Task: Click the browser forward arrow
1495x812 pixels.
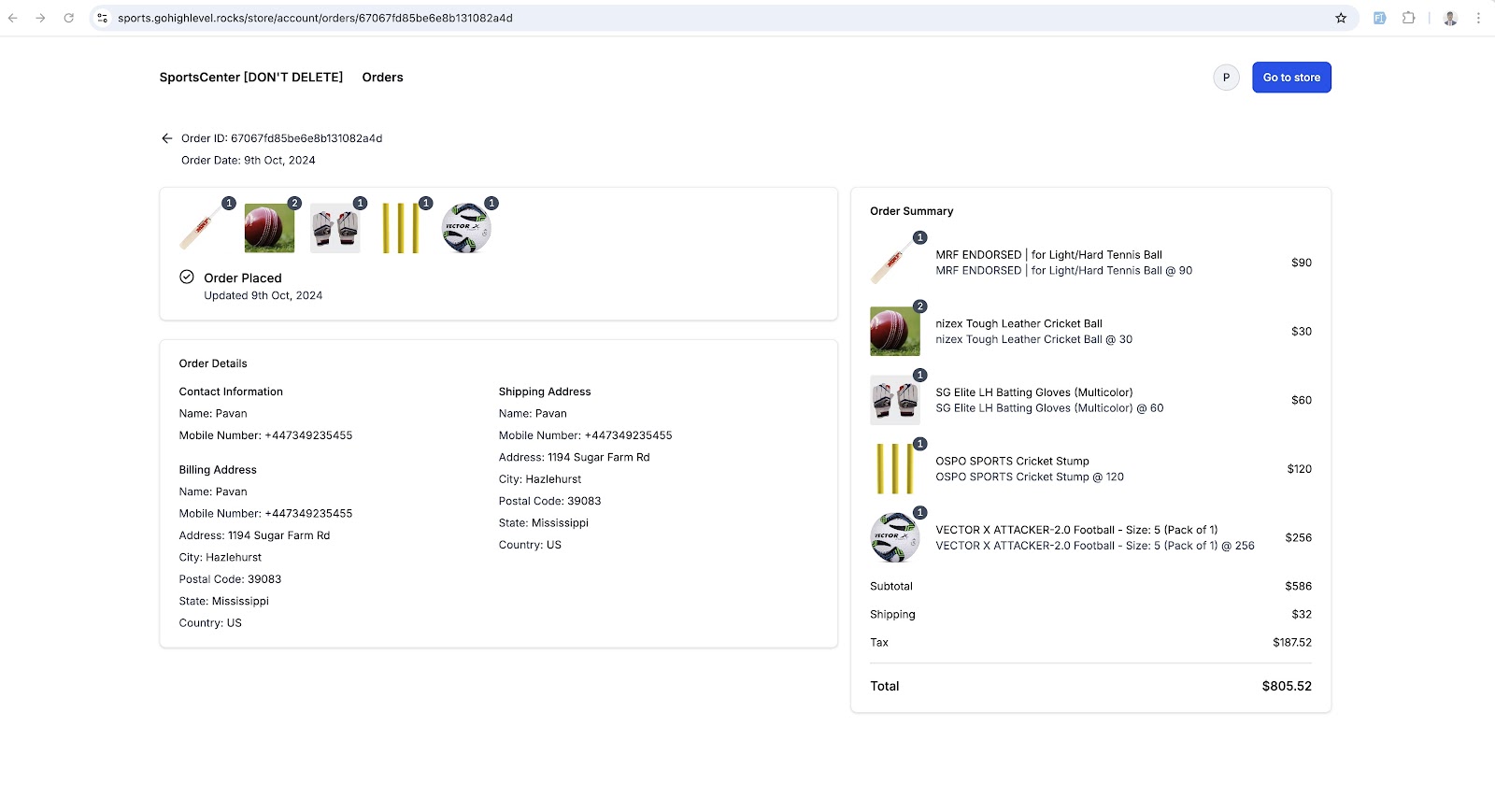Action: (40, 18)
